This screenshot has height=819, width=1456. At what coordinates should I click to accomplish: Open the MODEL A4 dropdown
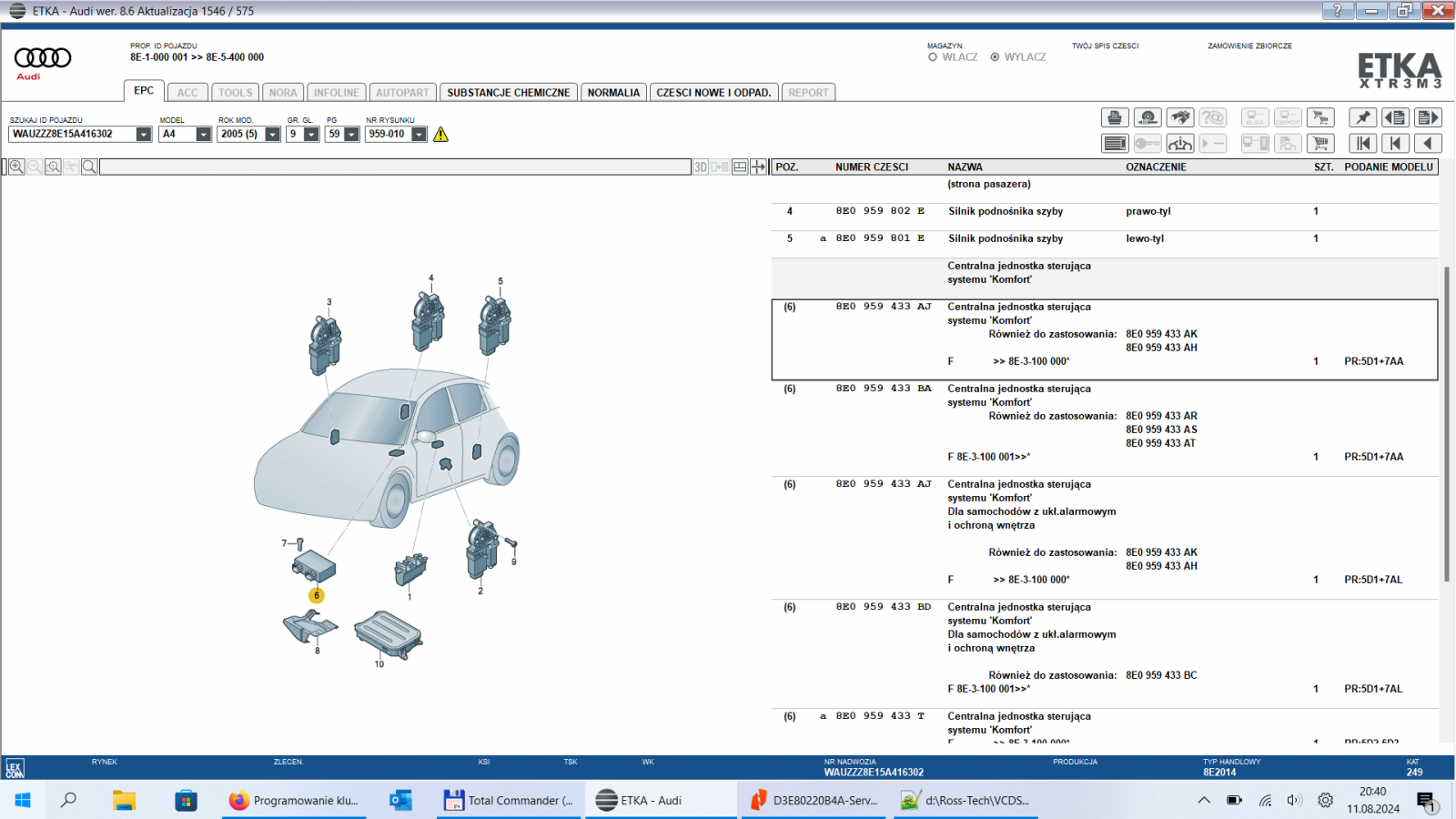(x=204, y=135)
